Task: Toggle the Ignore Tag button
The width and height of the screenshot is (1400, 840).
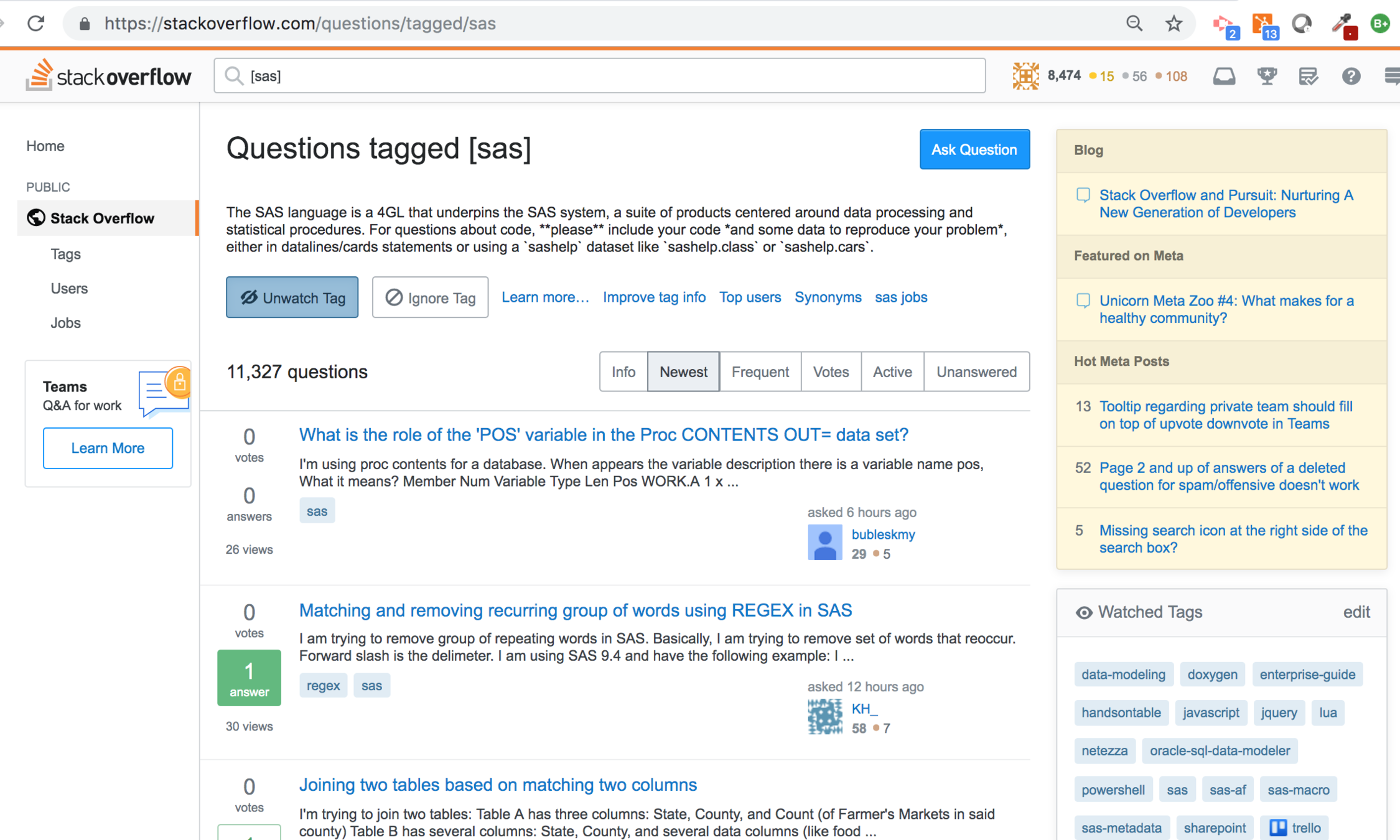Action: pos(430,297)
